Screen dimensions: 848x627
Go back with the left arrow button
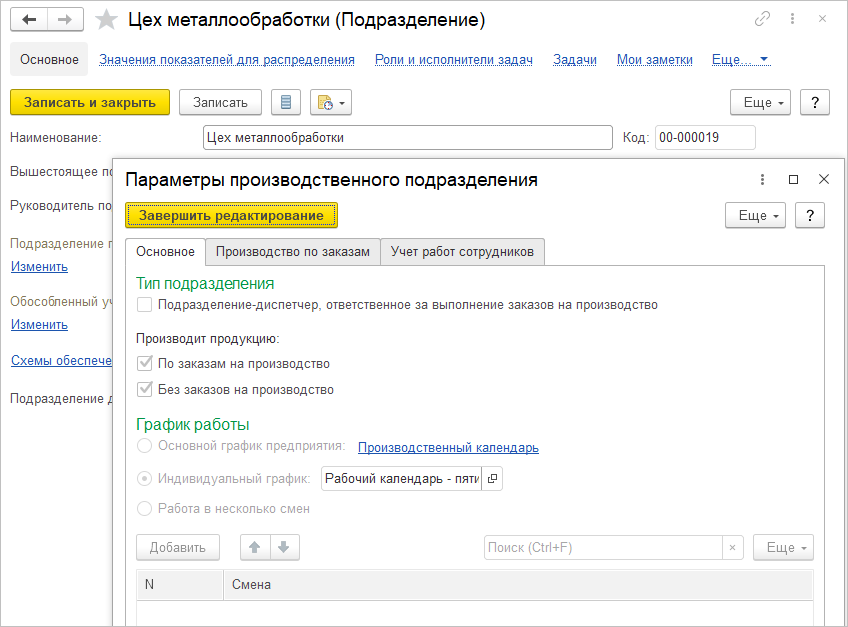(29, 20)
